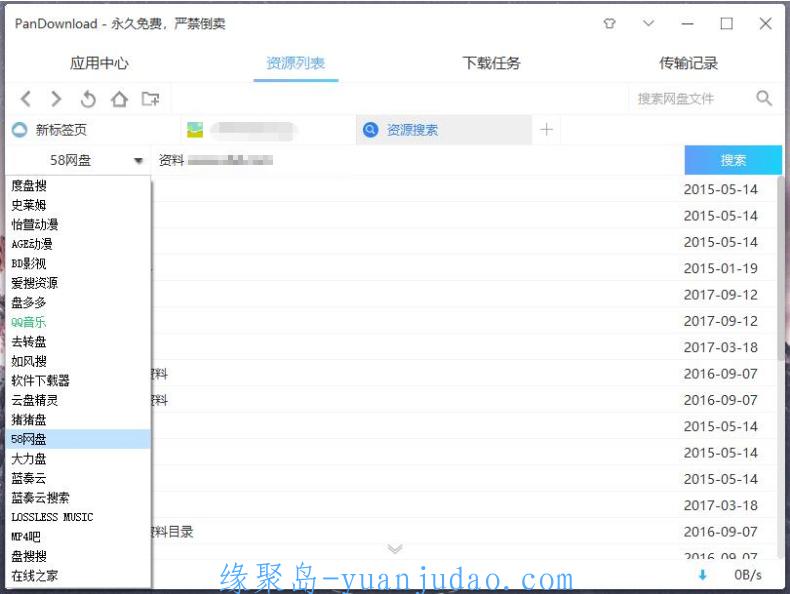
Task: Focus the 搜索网盘文件 search field
Action: point(692,99)
